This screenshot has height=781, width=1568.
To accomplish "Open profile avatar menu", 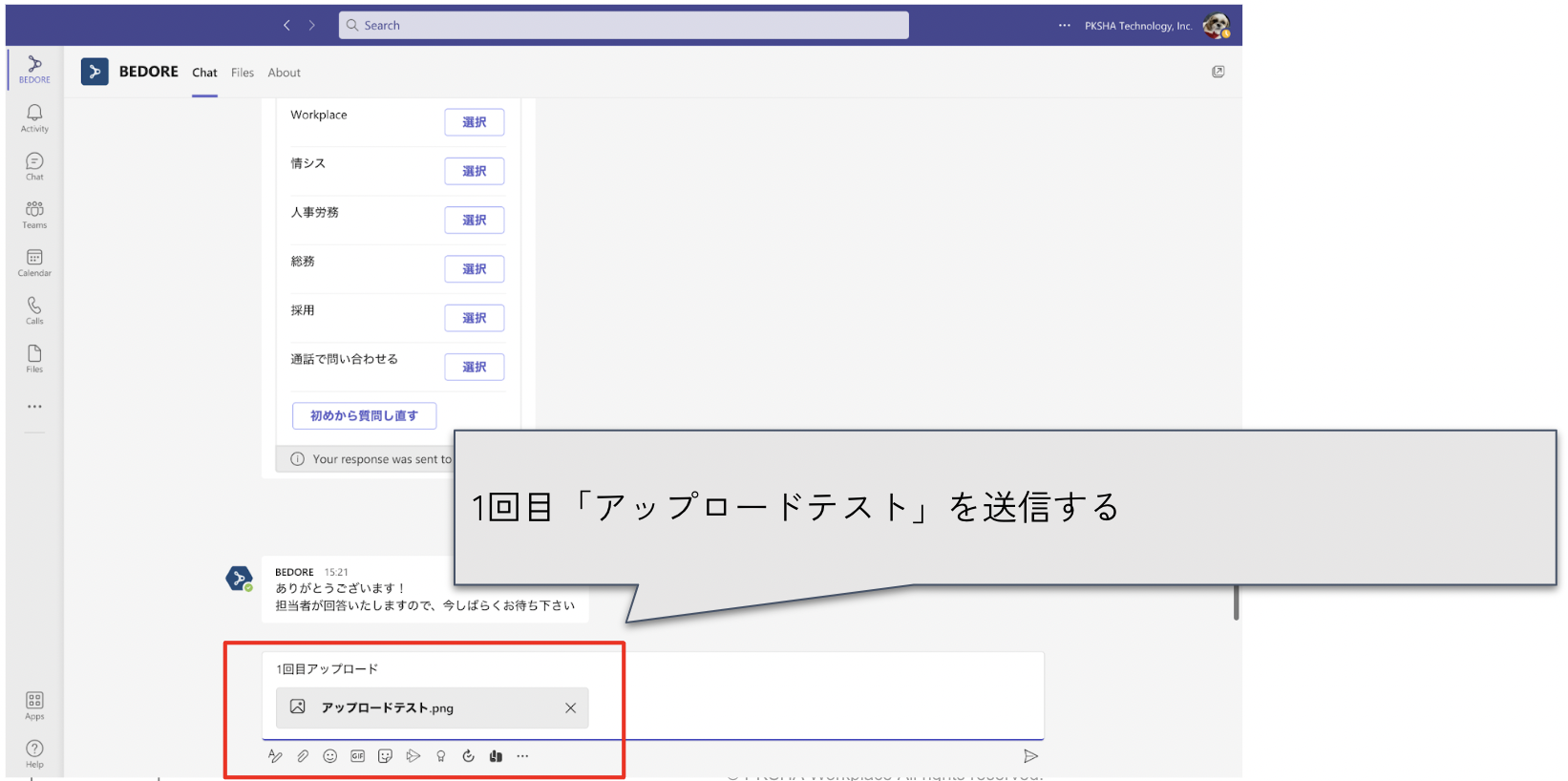I will tap(1216, 26).
